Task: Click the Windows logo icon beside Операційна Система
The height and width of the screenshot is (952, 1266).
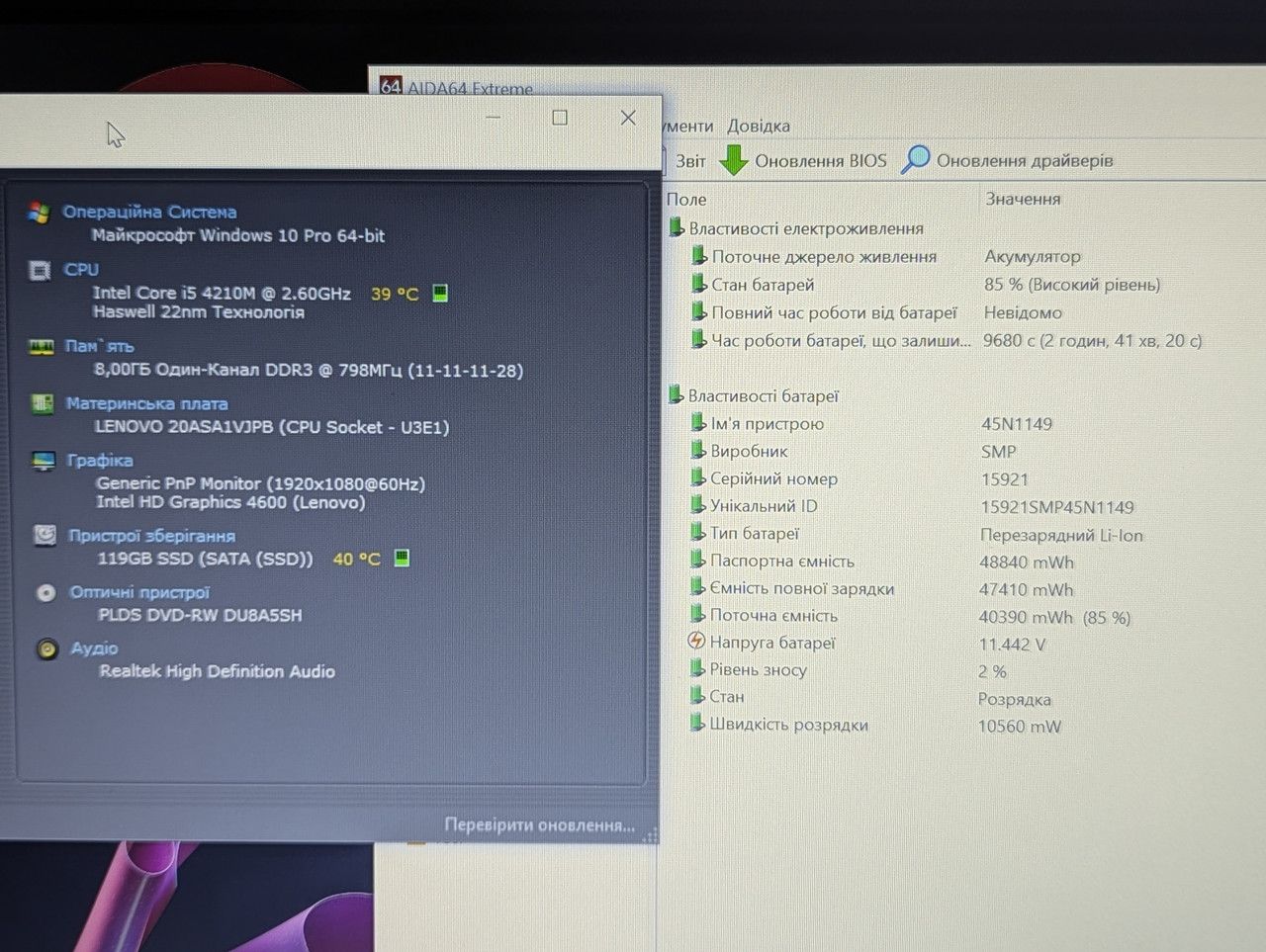Action: tap(40, 213)
